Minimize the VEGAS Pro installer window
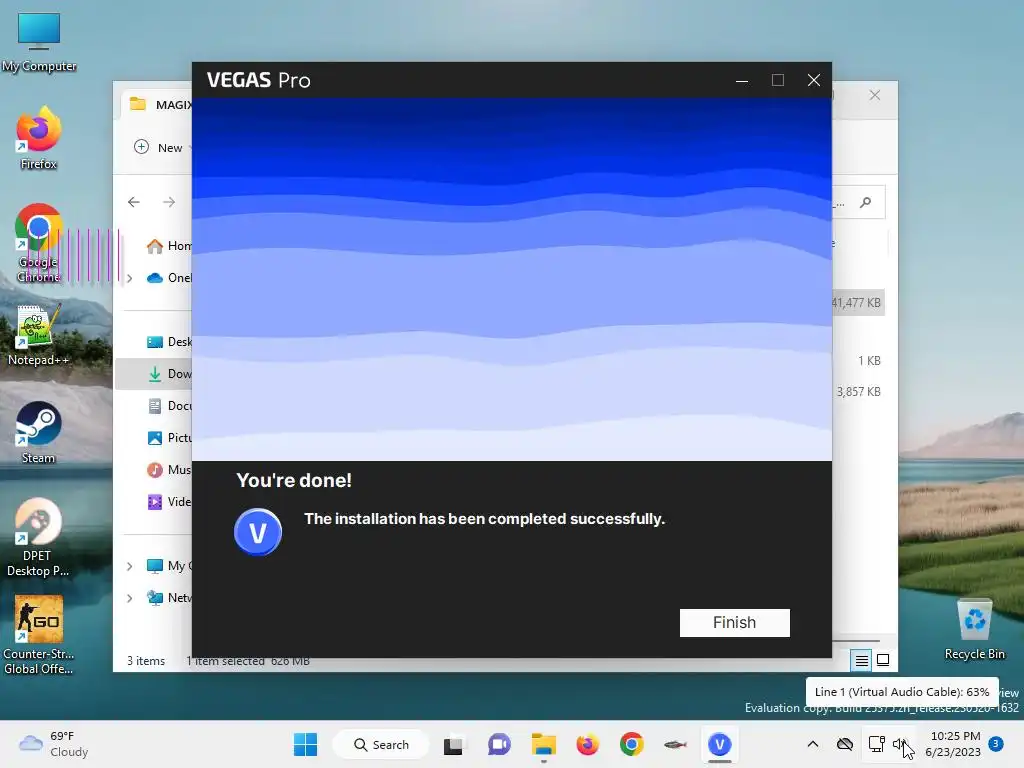Image resolution: width=1024 pixels, height=768 pixels. pyautogui.click(x=742, y=80)
